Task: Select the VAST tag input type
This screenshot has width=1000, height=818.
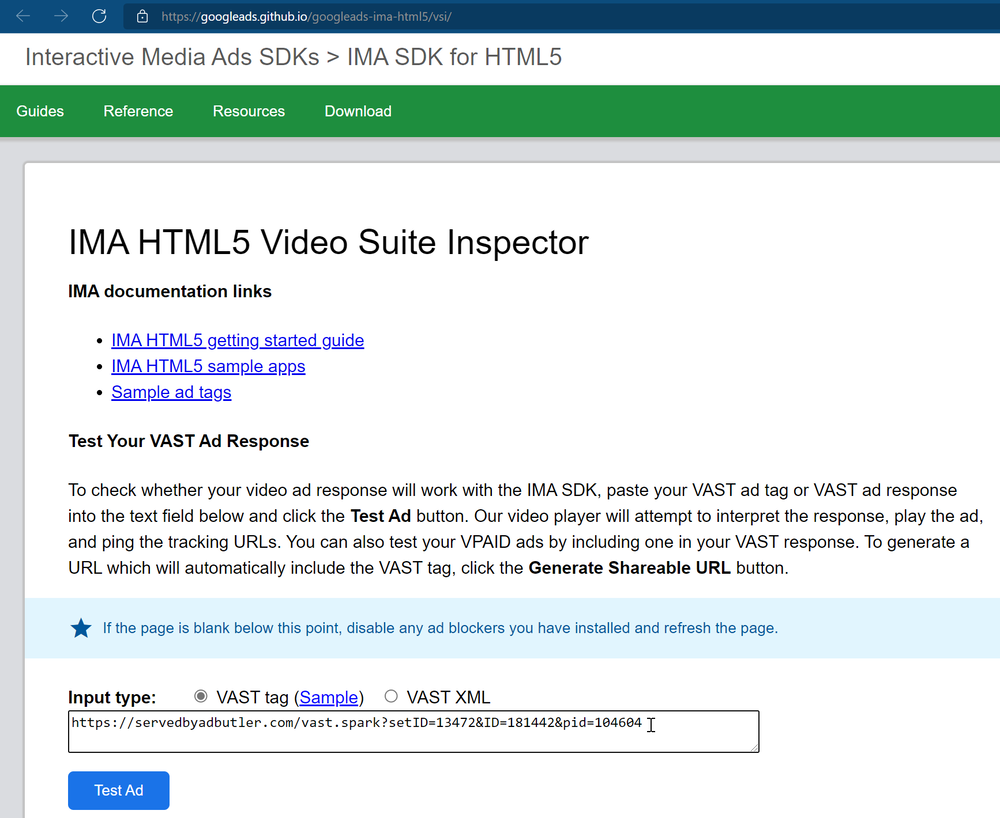Action: click(x=201, y=696)
